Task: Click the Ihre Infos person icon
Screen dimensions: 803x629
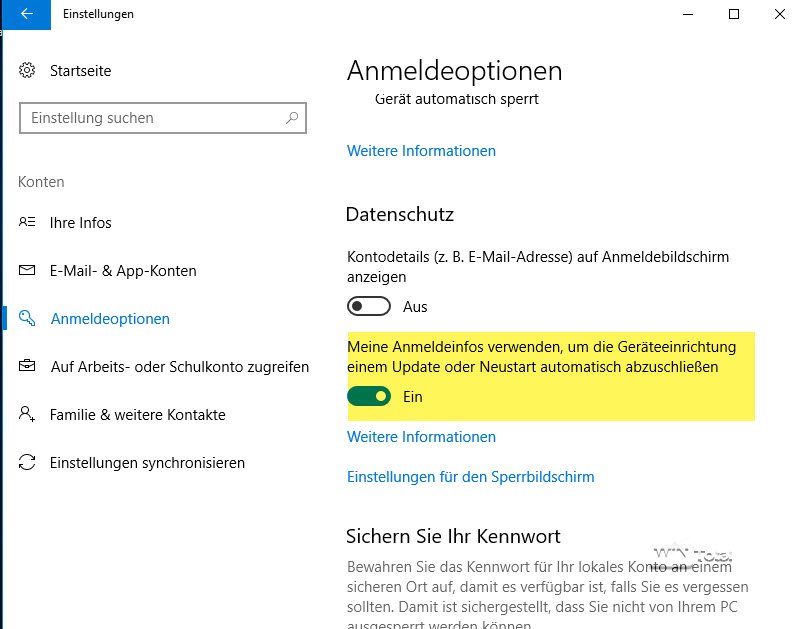Action: 28,223
